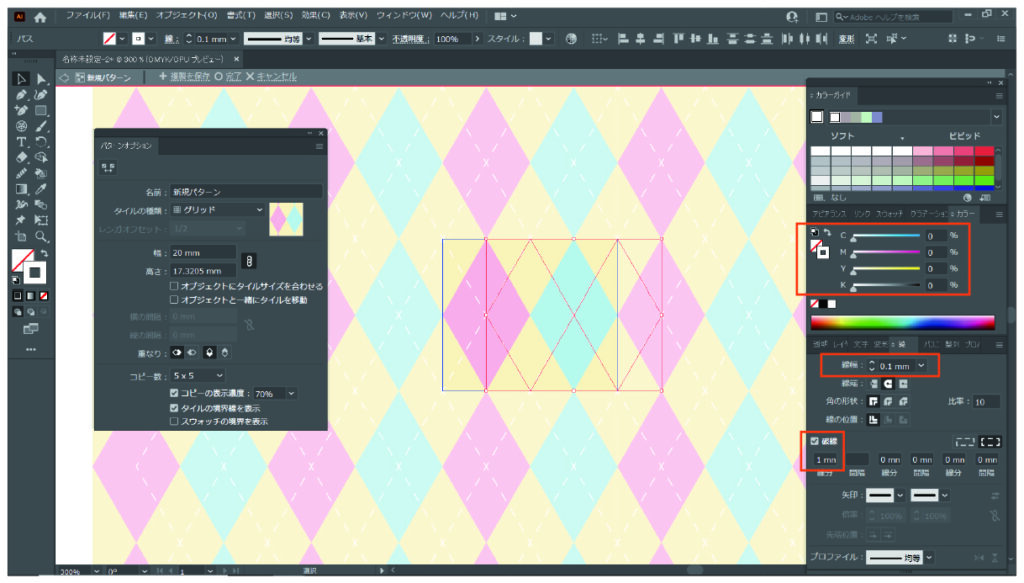The image size is (1024, 583).
Task: Click the Pattern Tile tool icon
Action: (108, 168)
